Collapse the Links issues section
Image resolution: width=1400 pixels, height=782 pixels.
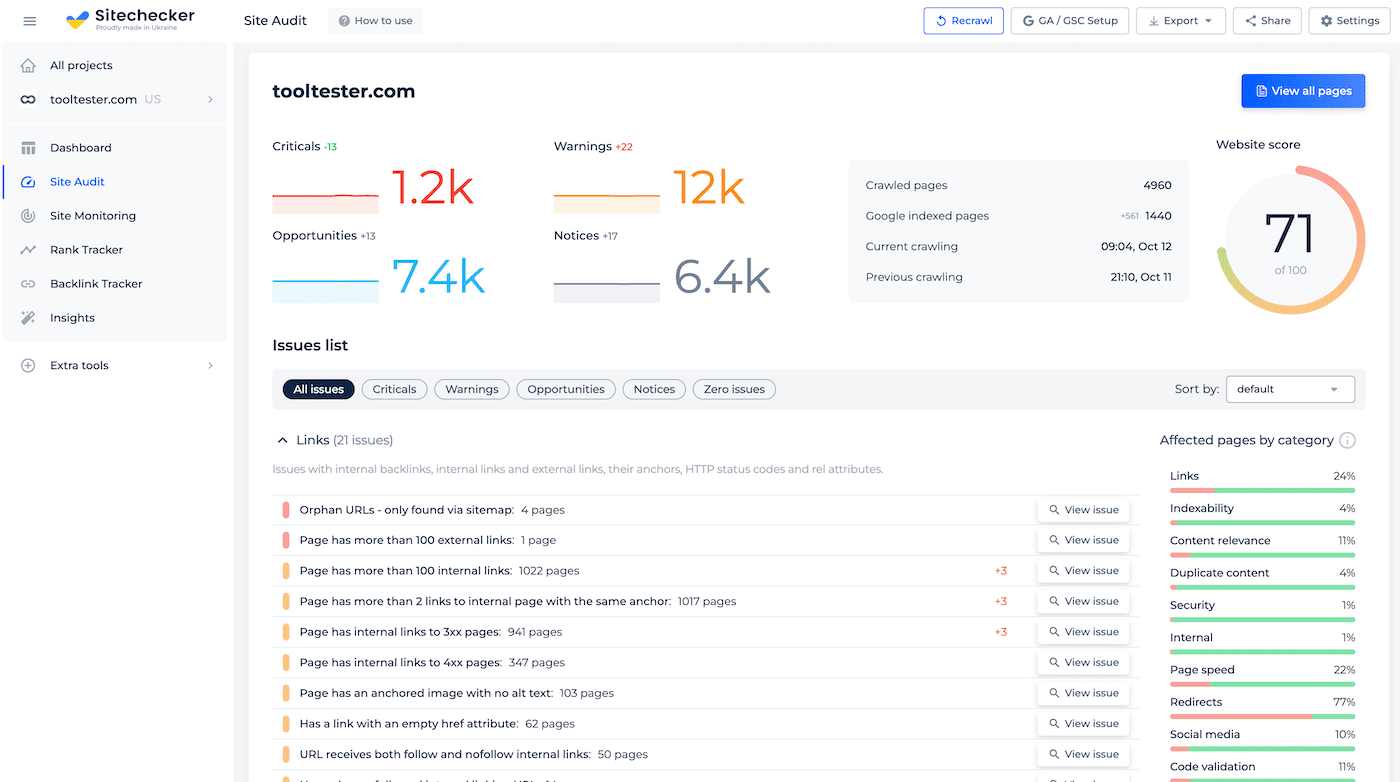tap(282, 440)
